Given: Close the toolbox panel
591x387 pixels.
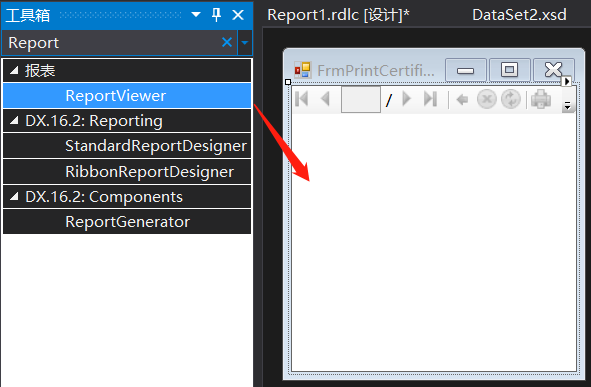Looking at the screenshot, I should [238, 15].
